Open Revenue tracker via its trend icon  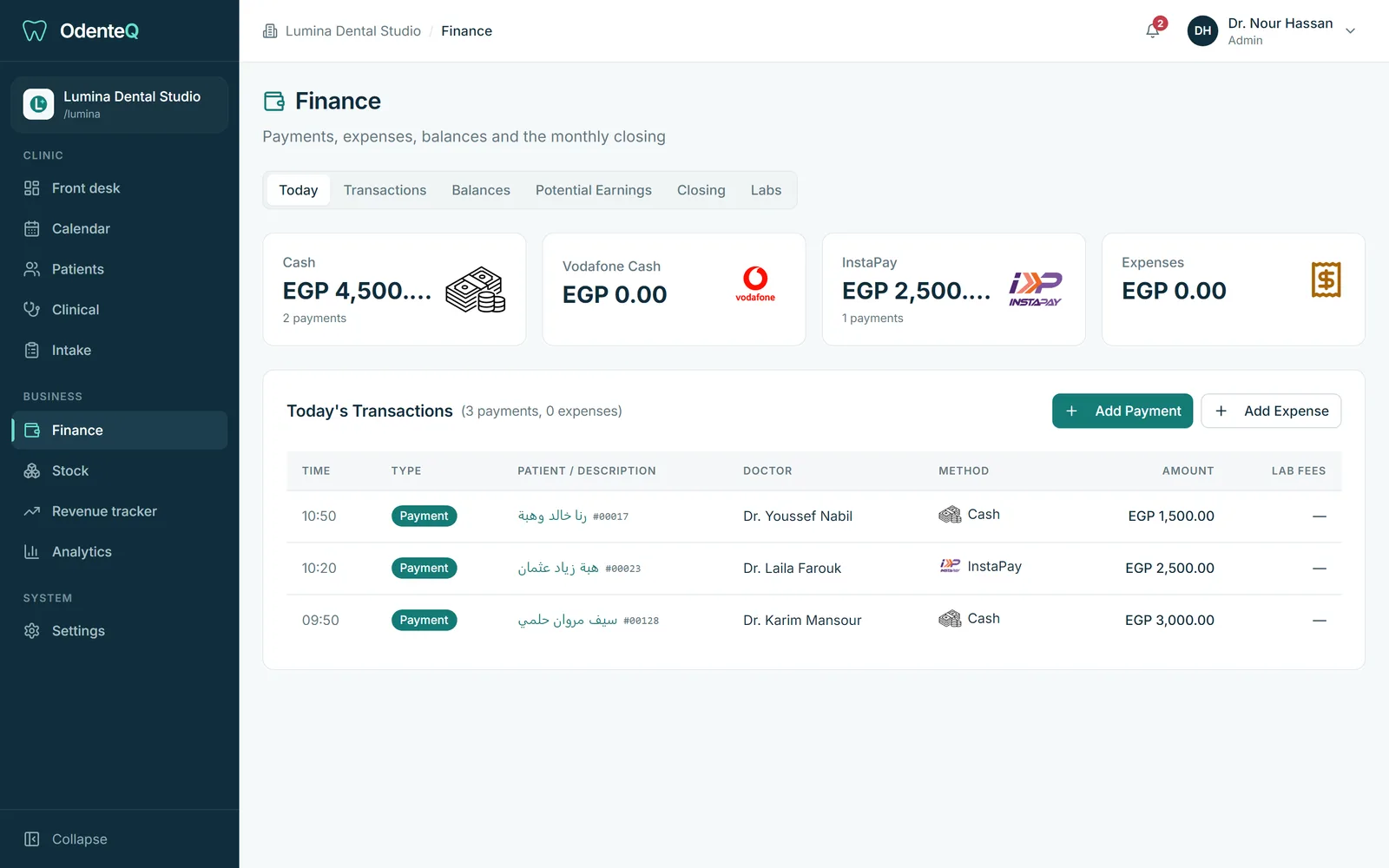coord(32,511)
